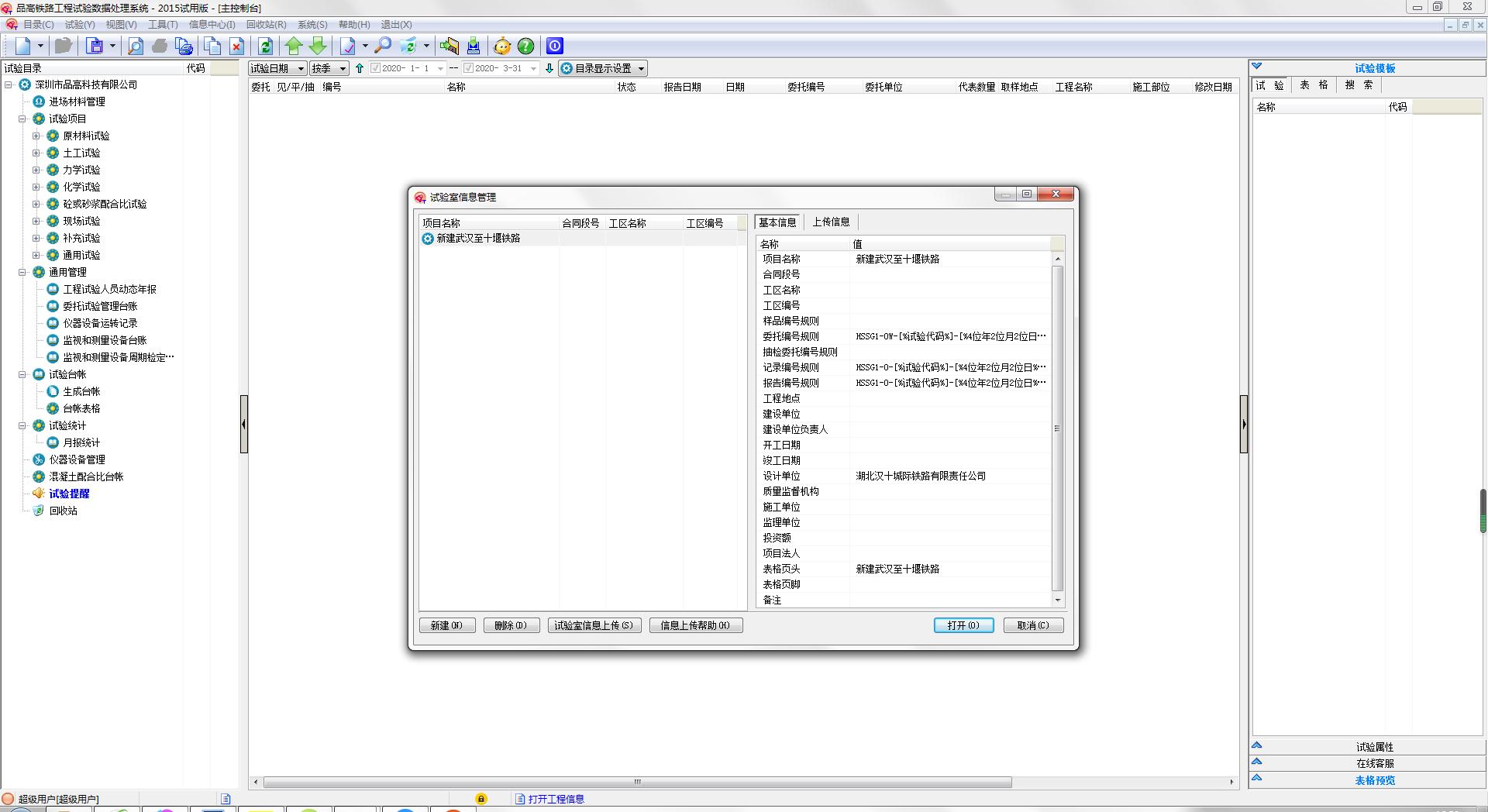This screenshot has height=812, width=1488.
Task: Click the print preview magnifier icon
Action: point(136,46)
